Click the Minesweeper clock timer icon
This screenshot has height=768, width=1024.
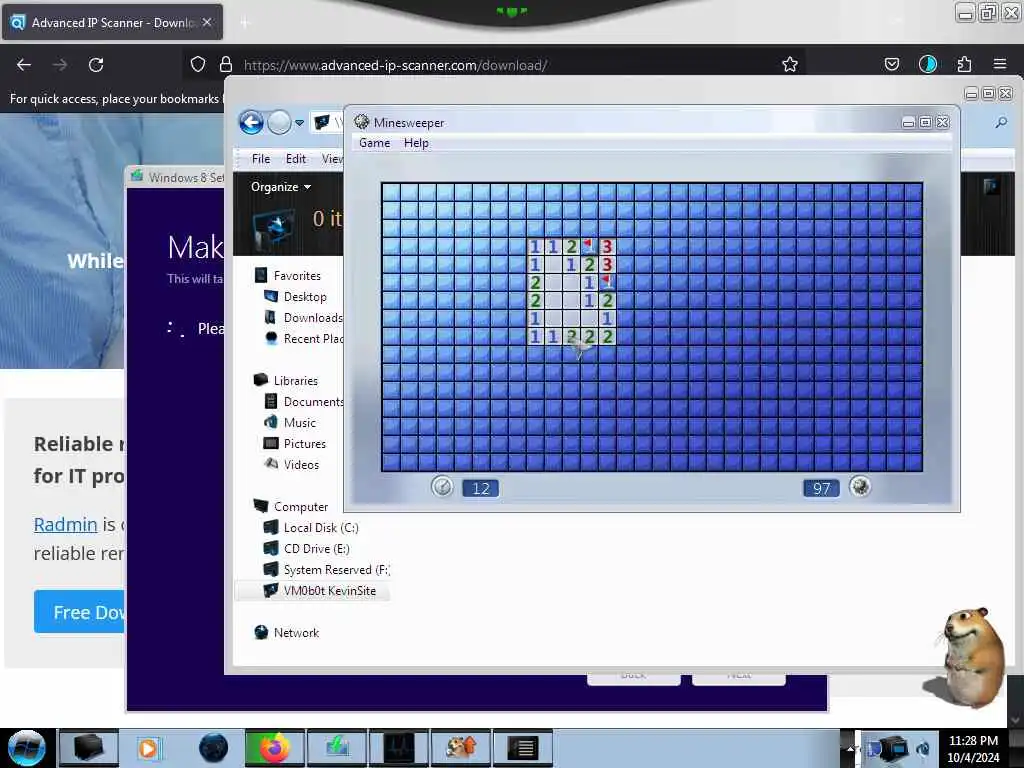click(x=442, y=487)
